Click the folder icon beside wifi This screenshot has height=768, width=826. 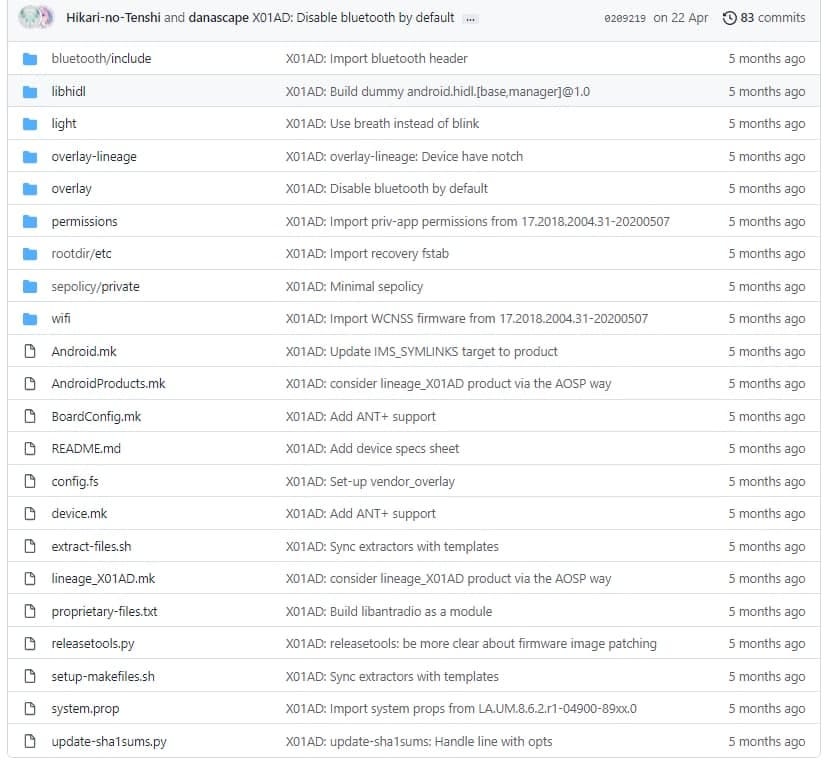pos(30,319)
